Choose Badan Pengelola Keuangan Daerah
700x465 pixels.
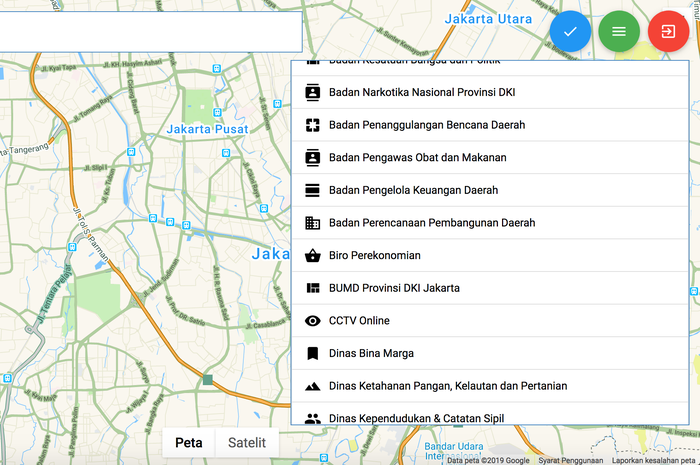coord(490,190)
